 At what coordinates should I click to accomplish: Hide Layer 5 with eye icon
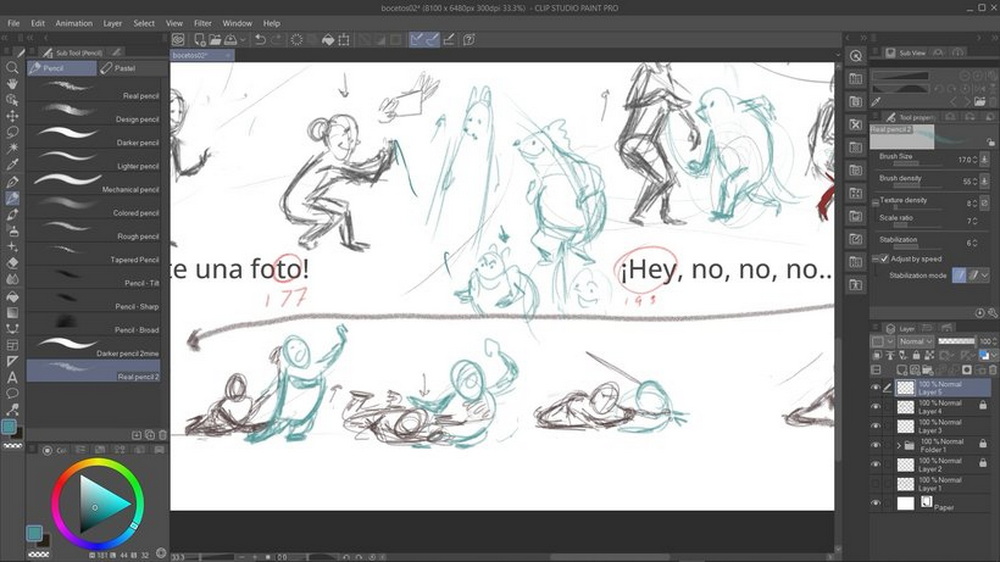(876, 387)
